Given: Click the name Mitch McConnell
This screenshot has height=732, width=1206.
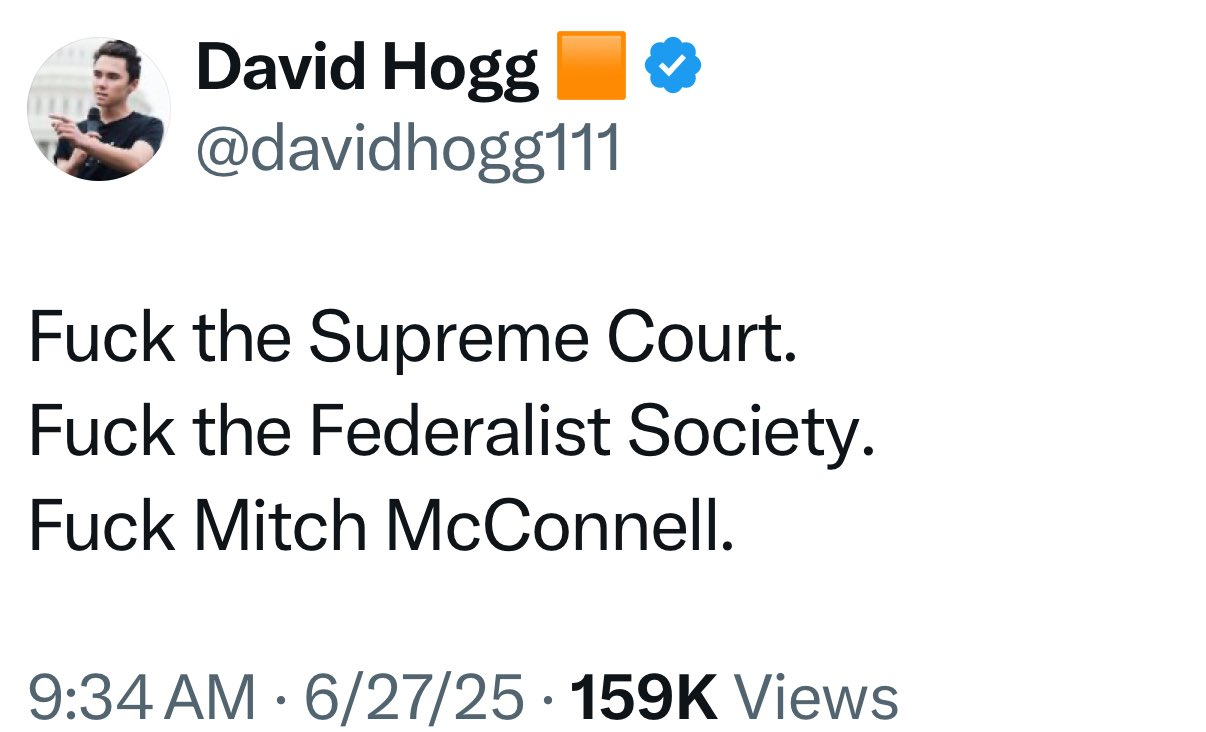Looking at the screenshot, I should [463, 524].
